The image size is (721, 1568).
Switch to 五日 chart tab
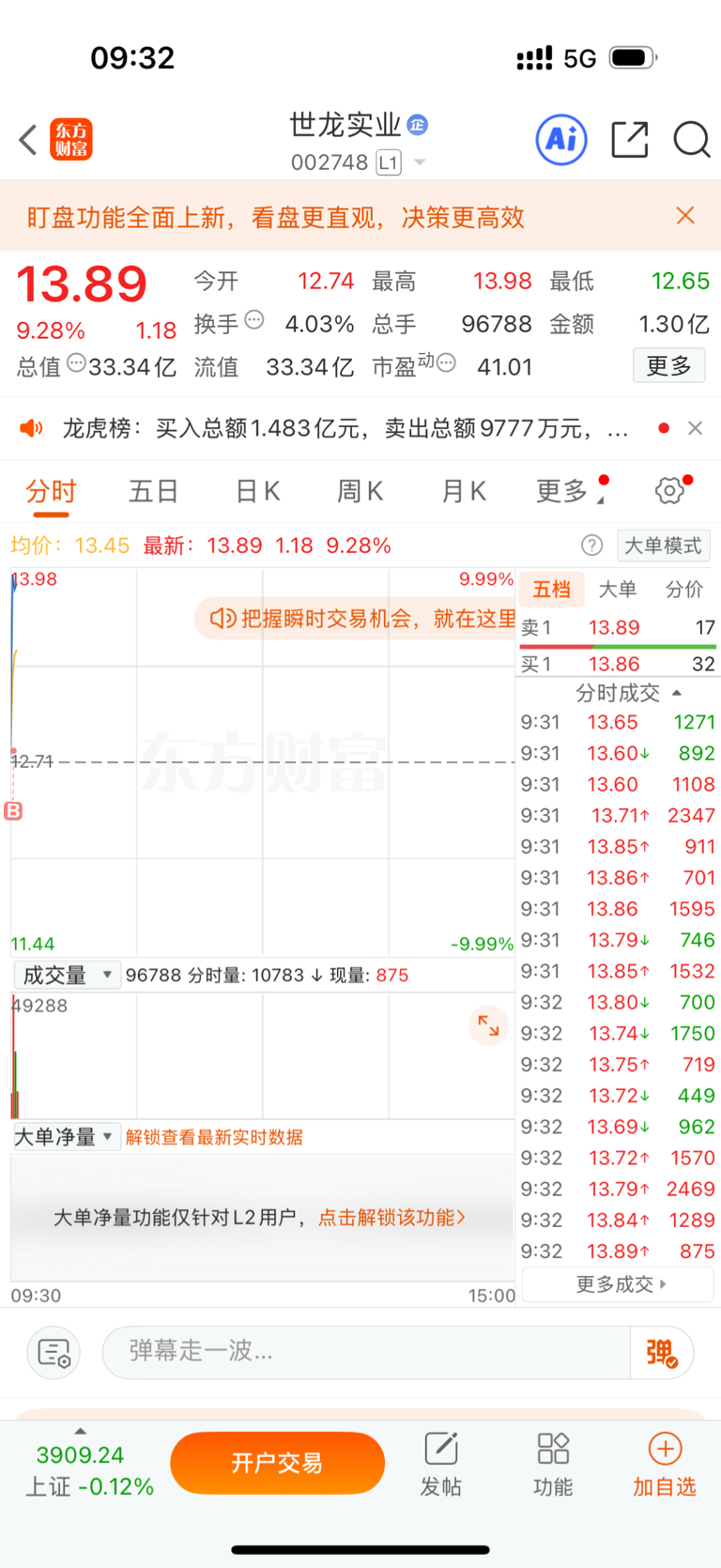153,490
